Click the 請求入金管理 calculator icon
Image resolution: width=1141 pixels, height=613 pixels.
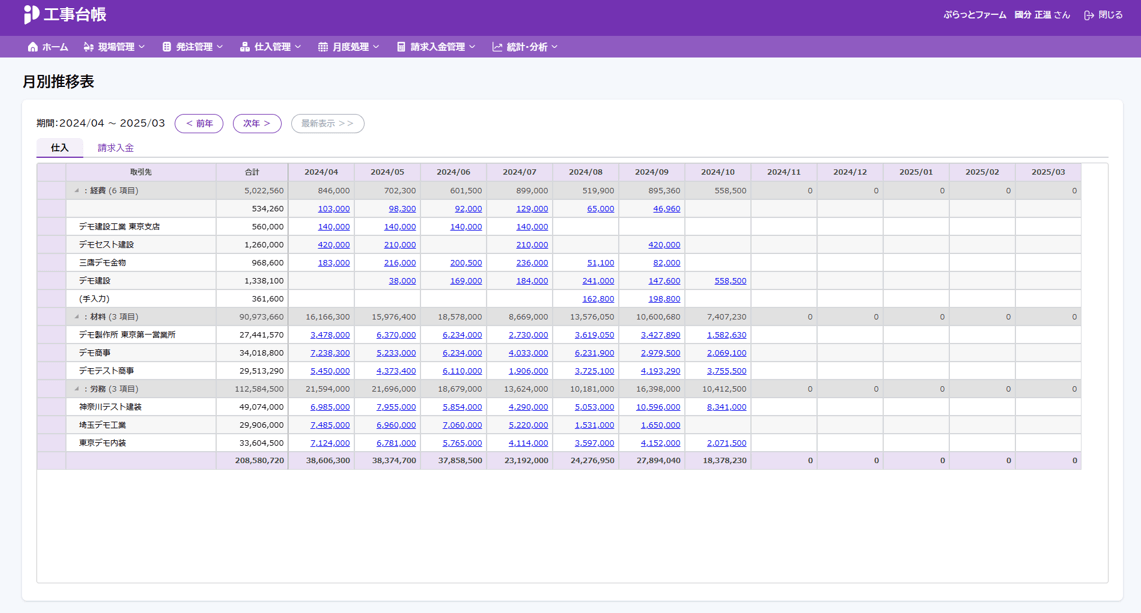click(x=401, y=47)
